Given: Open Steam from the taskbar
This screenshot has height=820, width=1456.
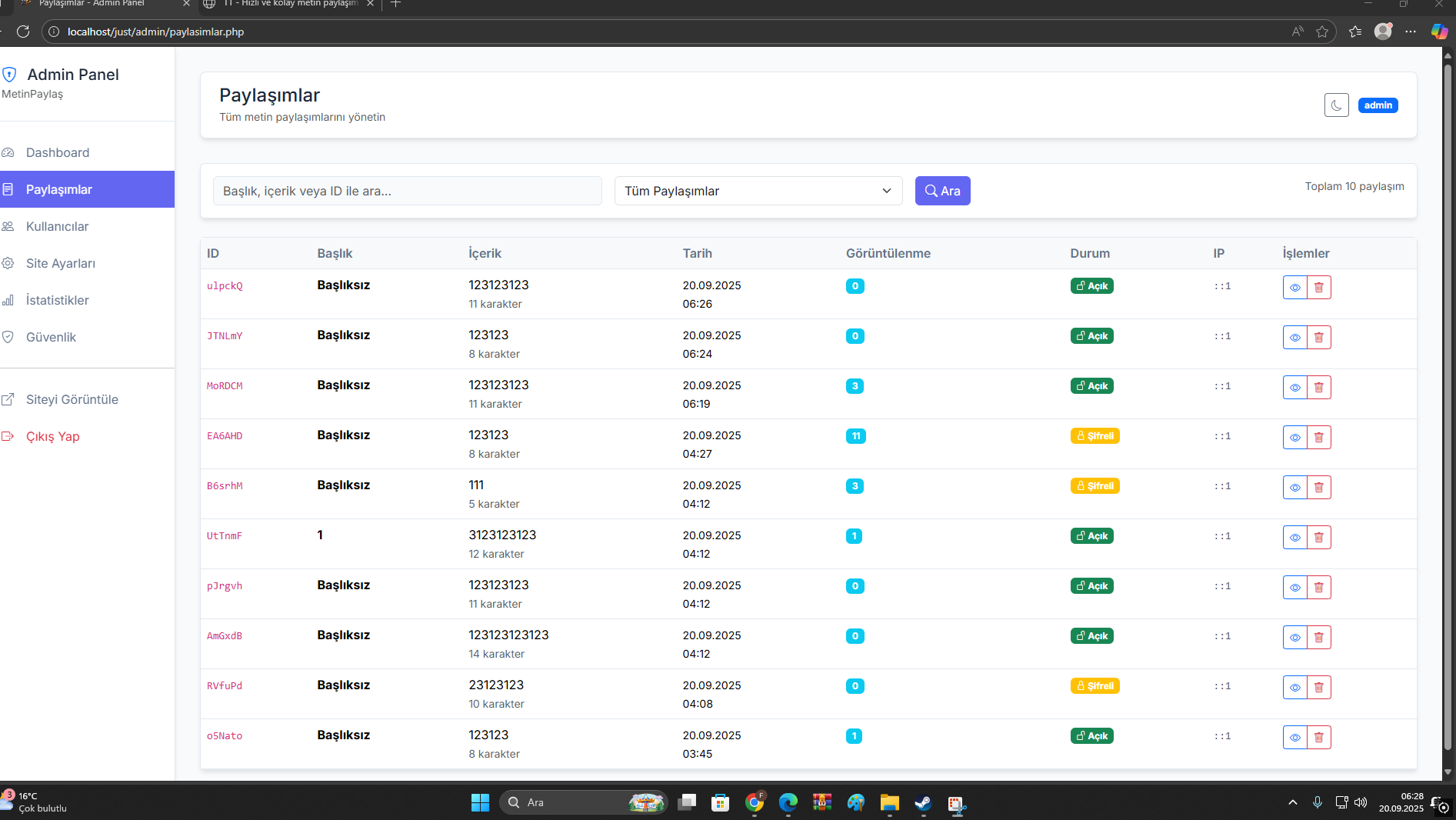Looking at the screenshot, I should pyautogui.click(x=923, y=803).
